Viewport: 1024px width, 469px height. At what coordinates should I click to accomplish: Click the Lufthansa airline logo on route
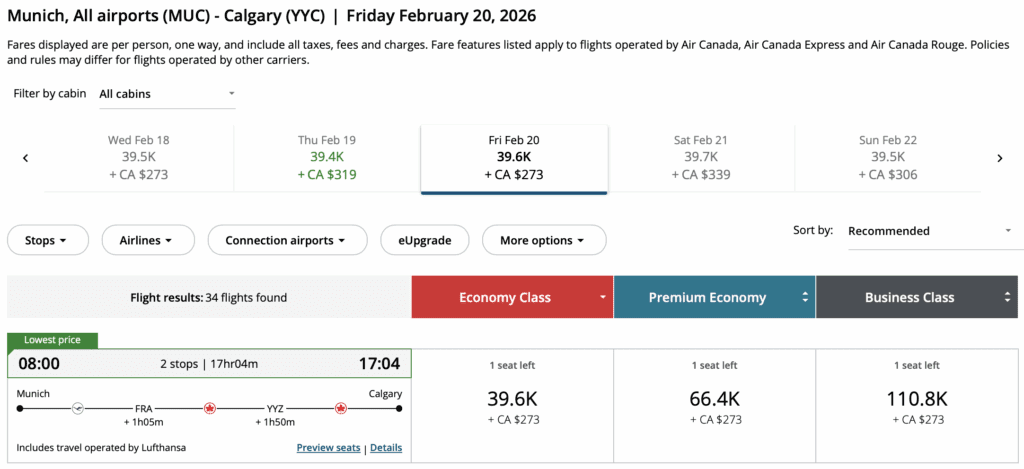pyautogui.click(x=79, y=408)
